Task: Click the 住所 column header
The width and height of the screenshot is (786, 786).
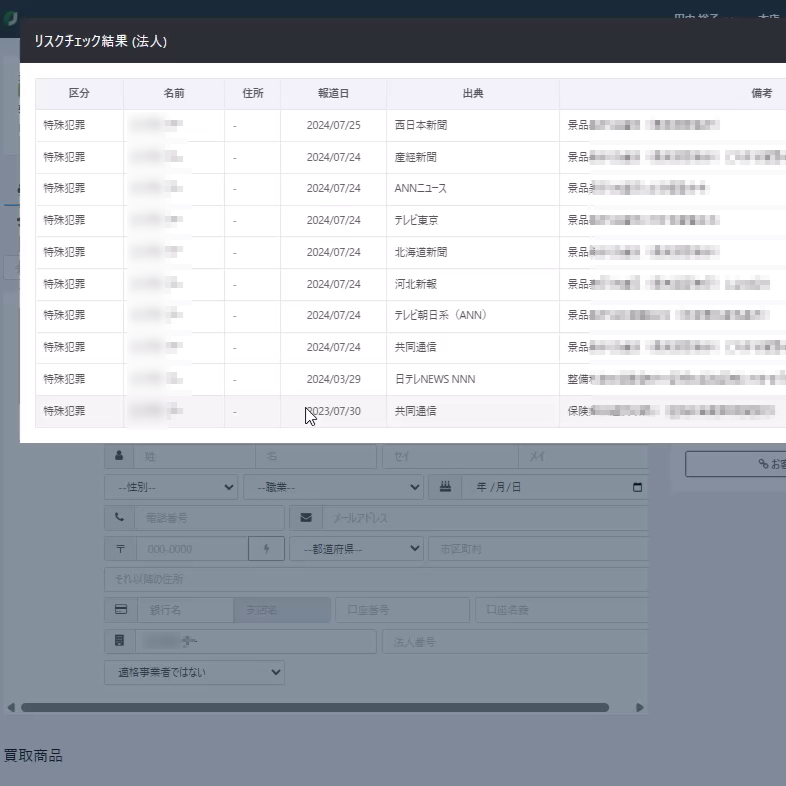Action: coord(253,93)
